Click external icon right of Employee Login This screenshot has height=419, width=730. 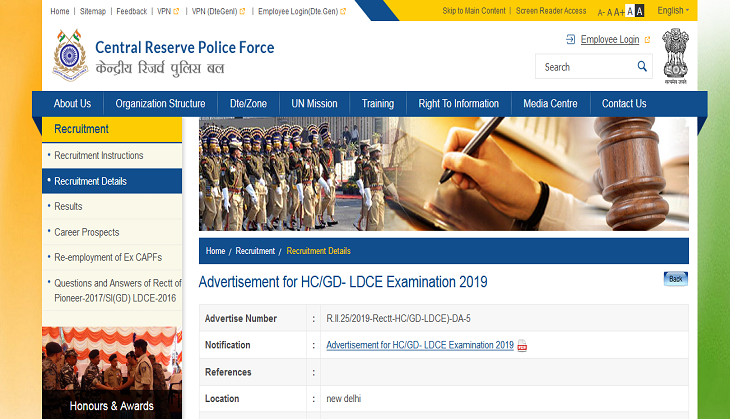pos(647,40)
